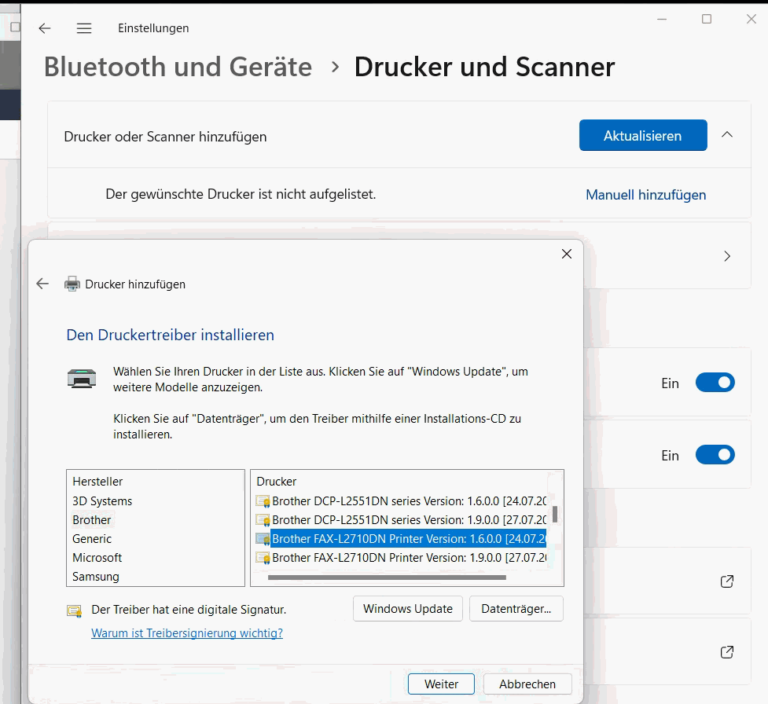Select 3D Systems manufacturer

point(102,501)
